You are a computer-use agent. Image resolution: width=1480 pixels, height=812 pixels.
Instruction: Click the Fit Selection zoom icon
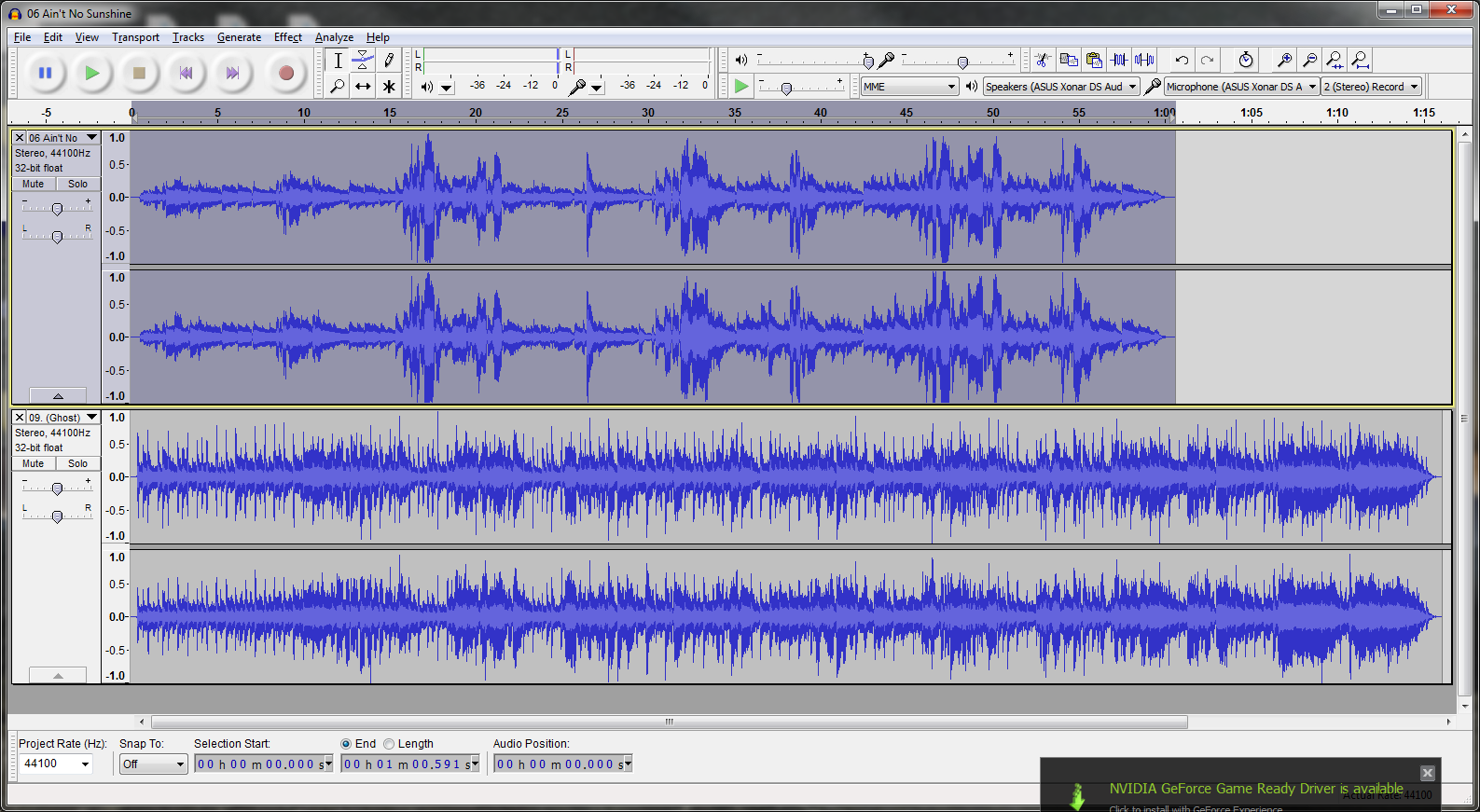[1335, 61]
